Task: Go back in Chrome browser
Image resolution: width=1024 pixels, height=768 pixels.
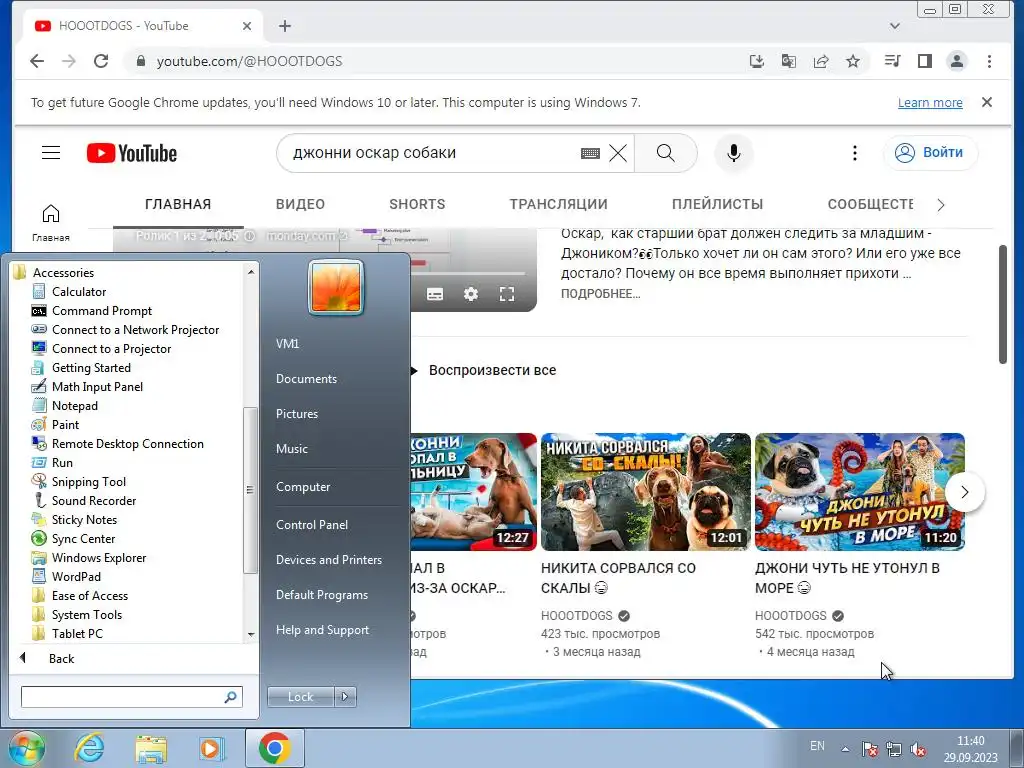Action: [x=37, y=61]
